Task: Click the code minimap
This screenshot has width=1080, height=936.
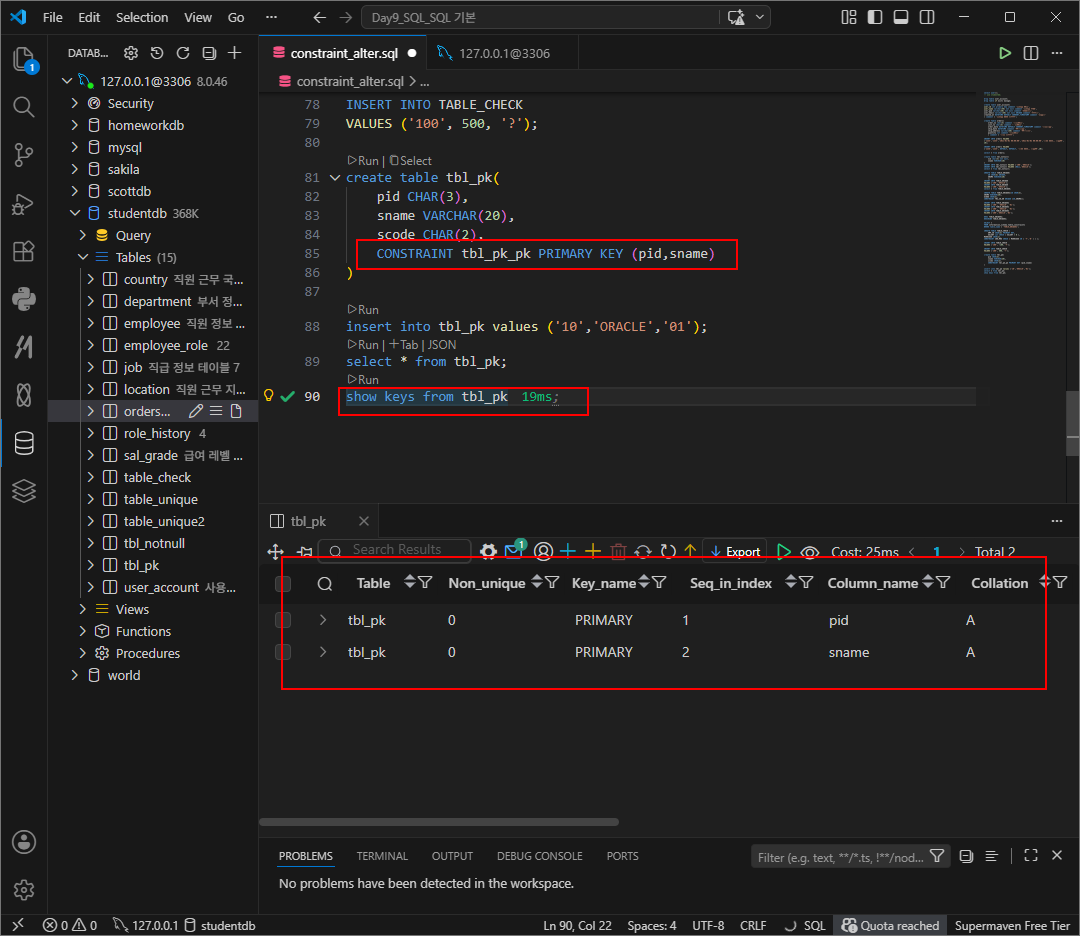Action: (1023, 183)
